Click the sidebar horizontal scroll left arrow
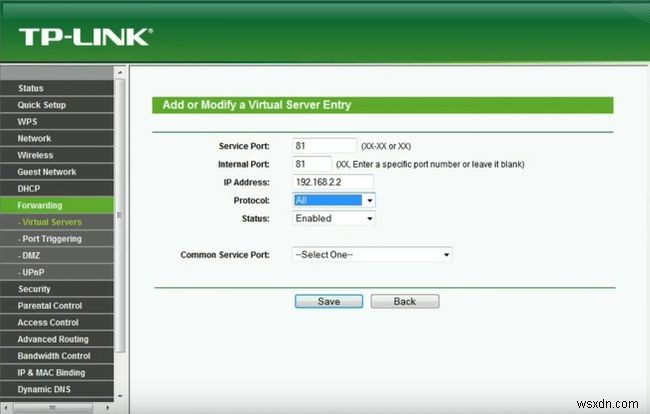650x414 pixels. [6, 408]
